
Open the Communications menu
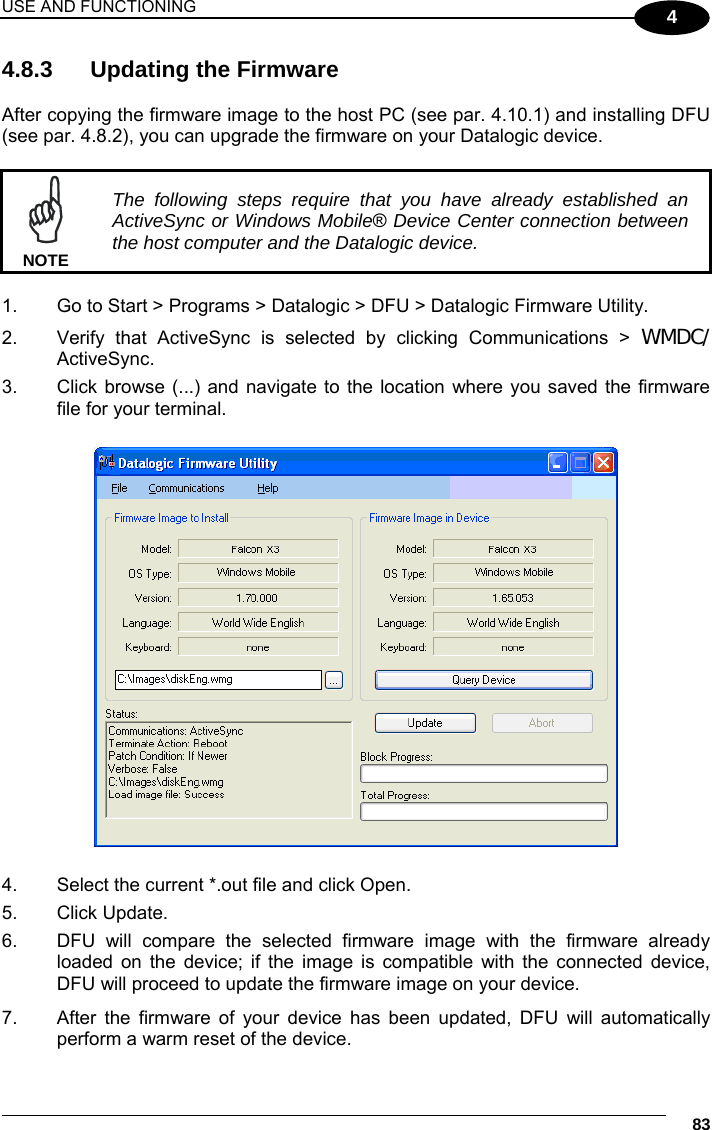(186, 488)
